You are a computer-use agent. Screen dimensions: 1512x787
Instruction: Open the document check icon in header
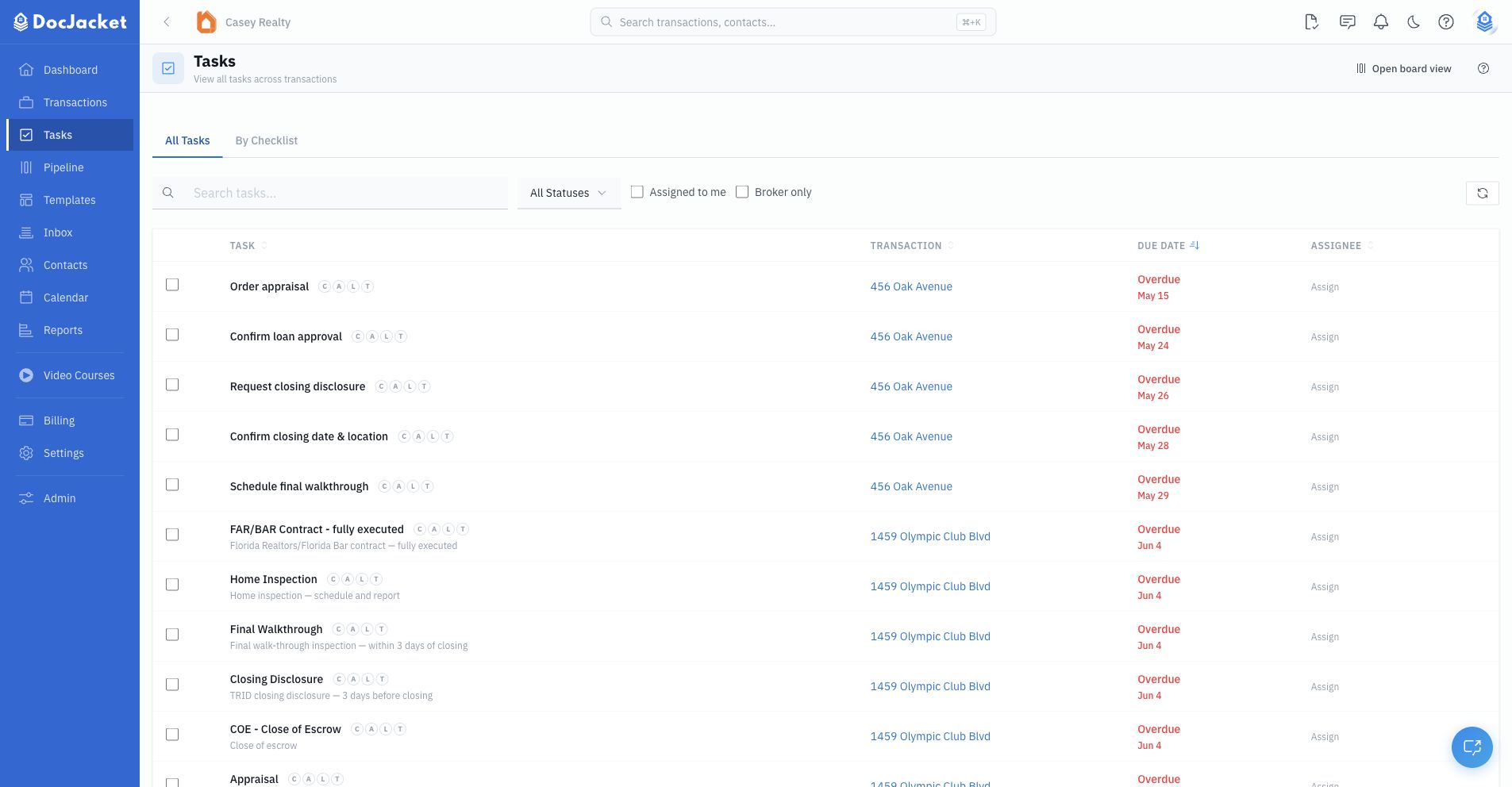1312,22
